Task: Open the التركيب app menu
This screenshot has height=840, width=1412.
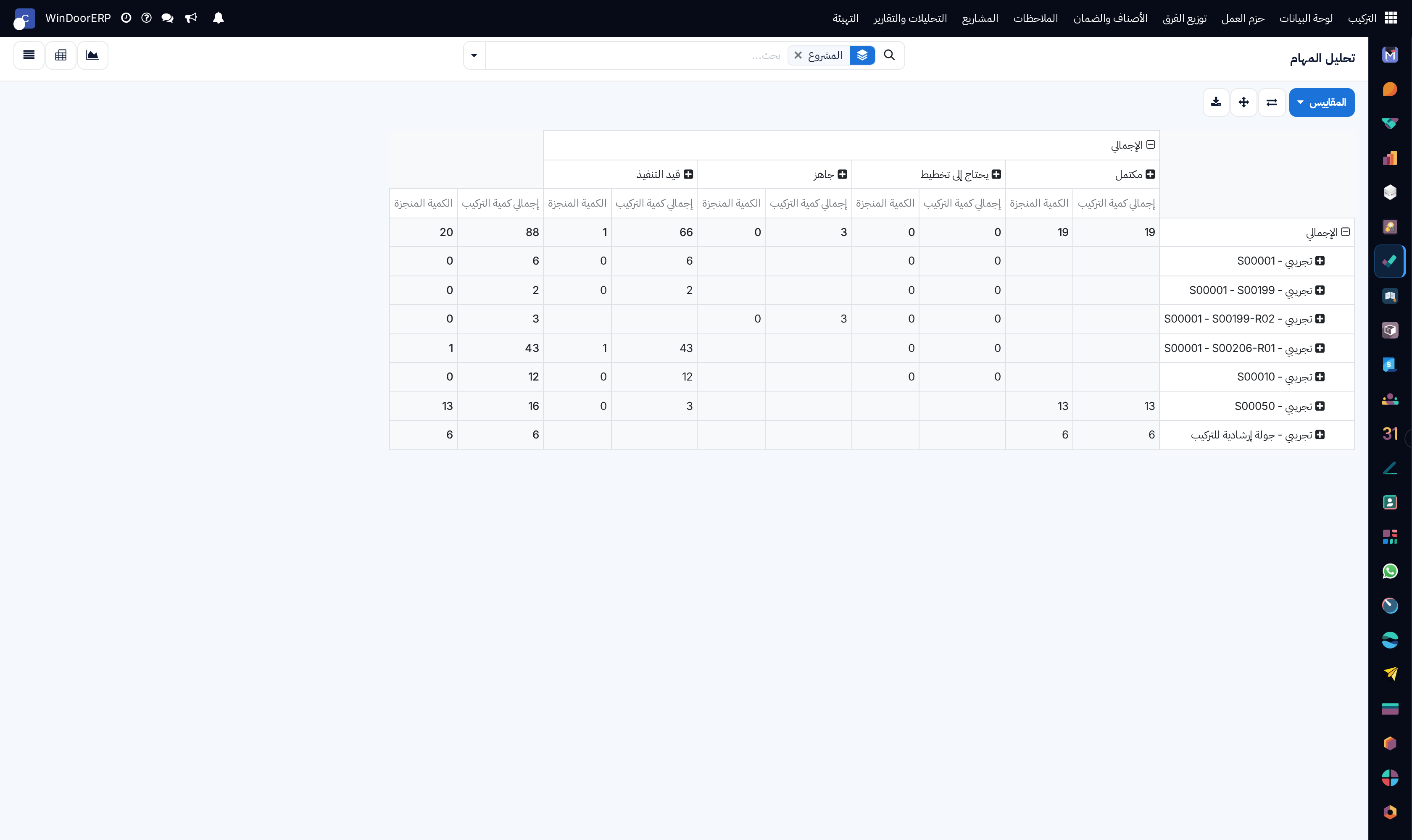Action: tap(1362, 18)
